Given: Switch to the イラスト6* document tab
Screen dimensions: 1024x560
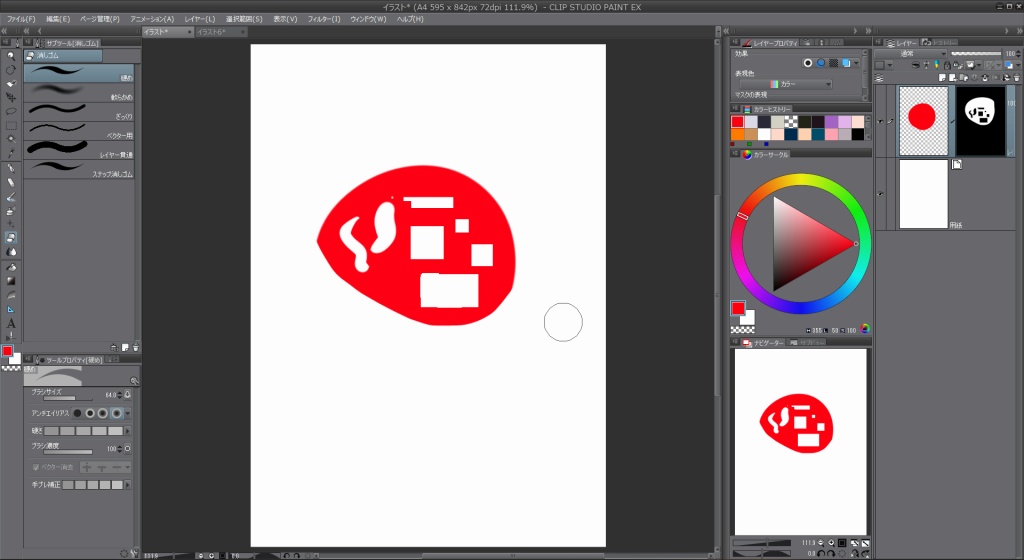Looking at the screenshot, I should (x=212, y=32).
